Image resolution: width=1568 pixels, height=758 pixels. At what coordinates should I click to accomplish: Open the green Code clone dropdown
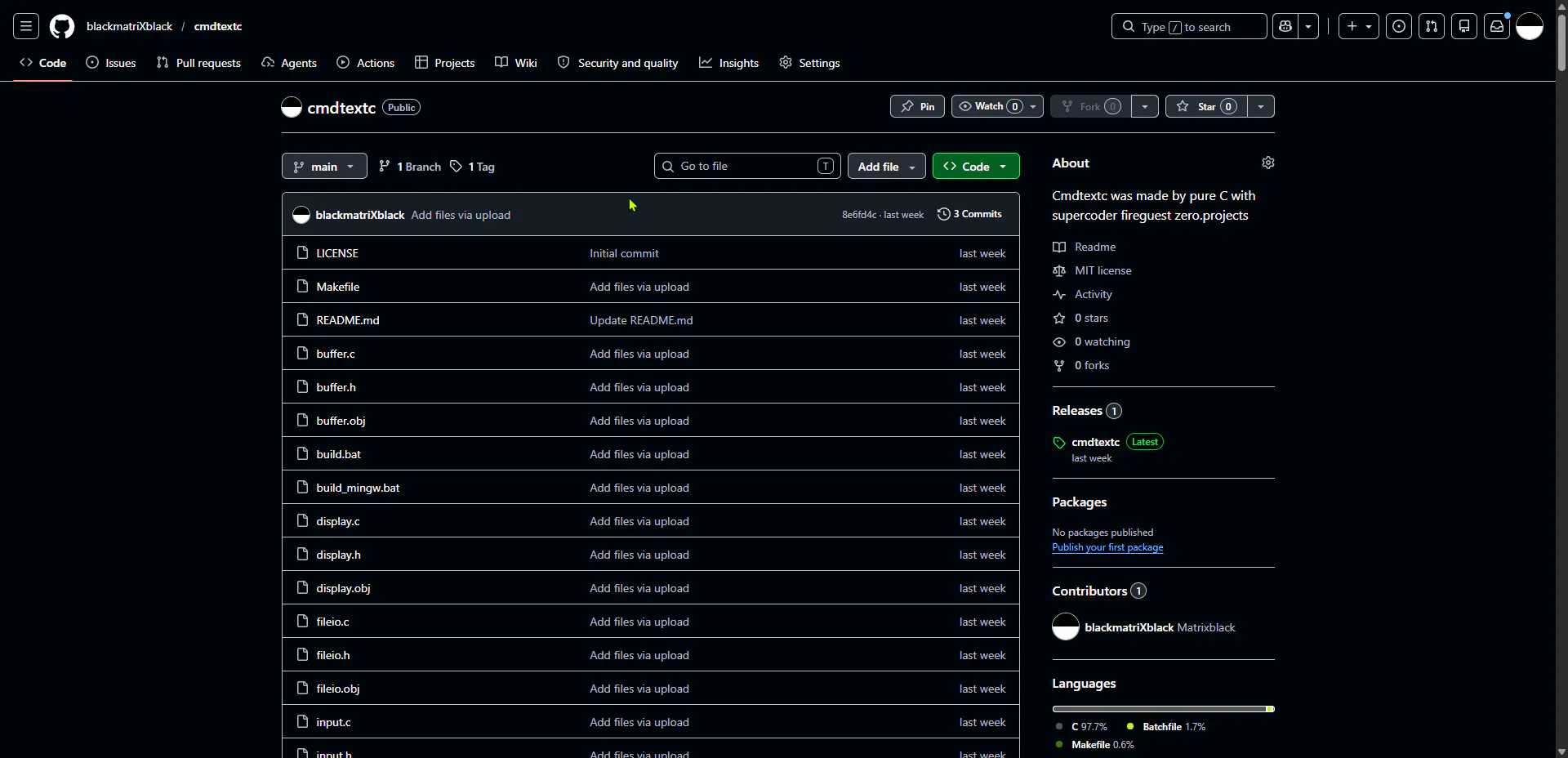click(x=976, y=166)
